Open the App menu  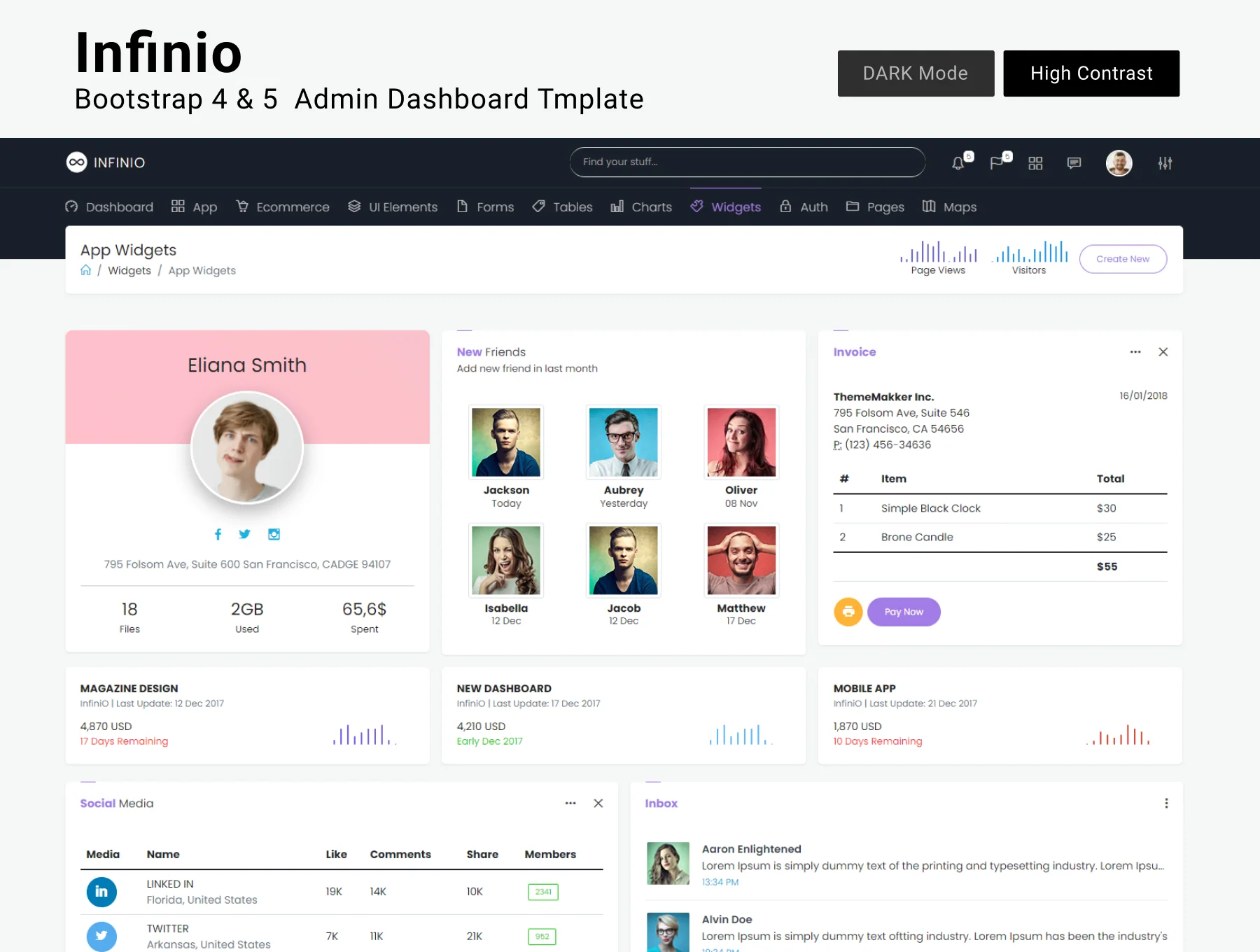click(x=195, y=207)
